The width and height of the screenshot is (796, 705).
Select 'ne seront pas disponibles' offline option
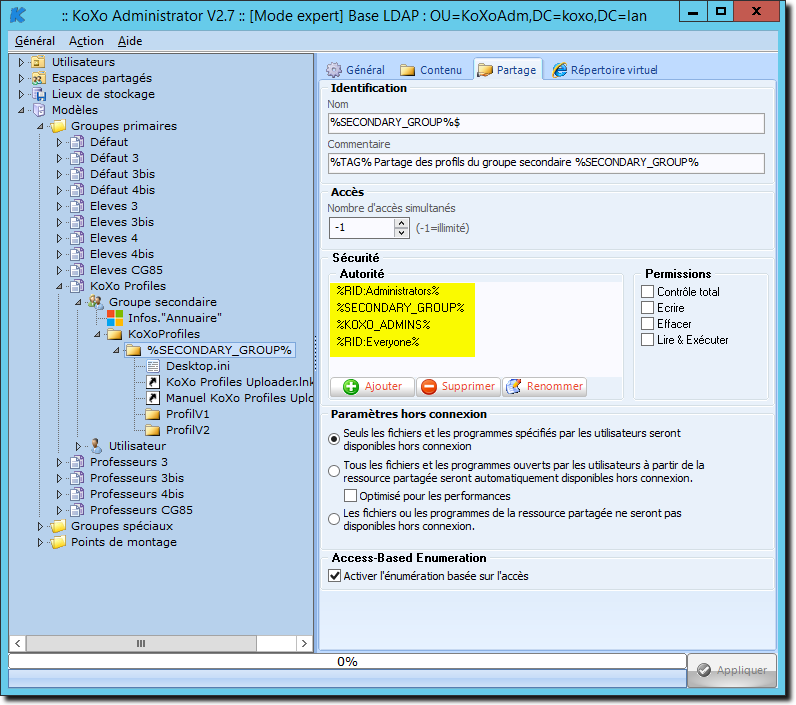click(334, 519)
